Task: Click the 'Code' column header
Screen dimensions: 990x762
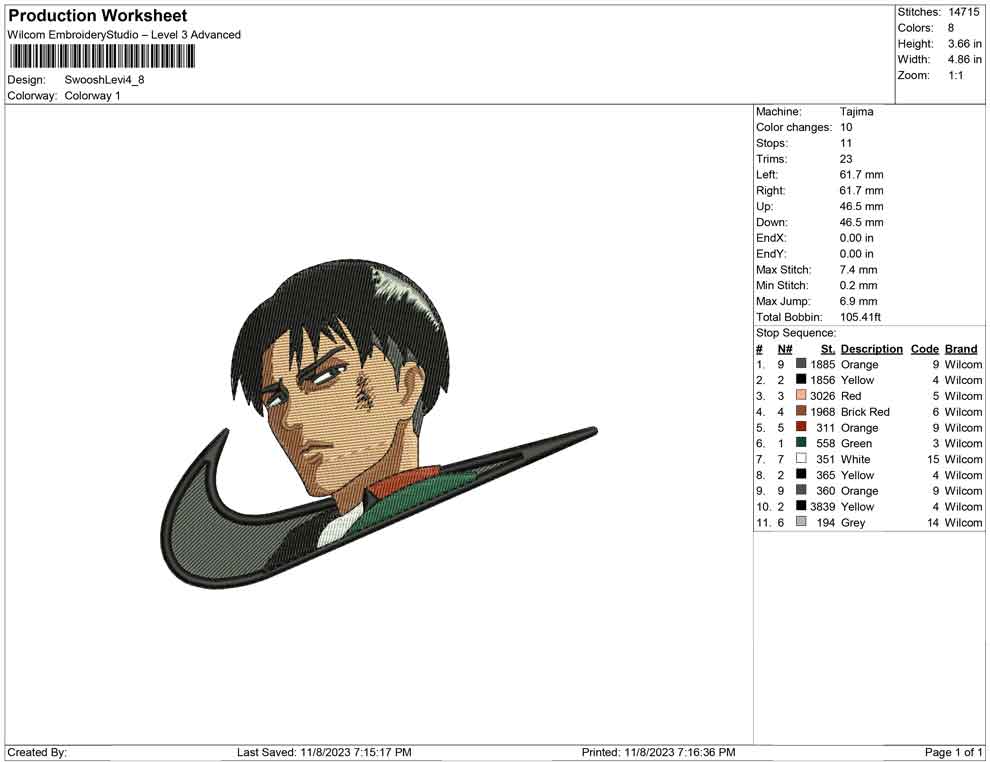Action: 925,348
